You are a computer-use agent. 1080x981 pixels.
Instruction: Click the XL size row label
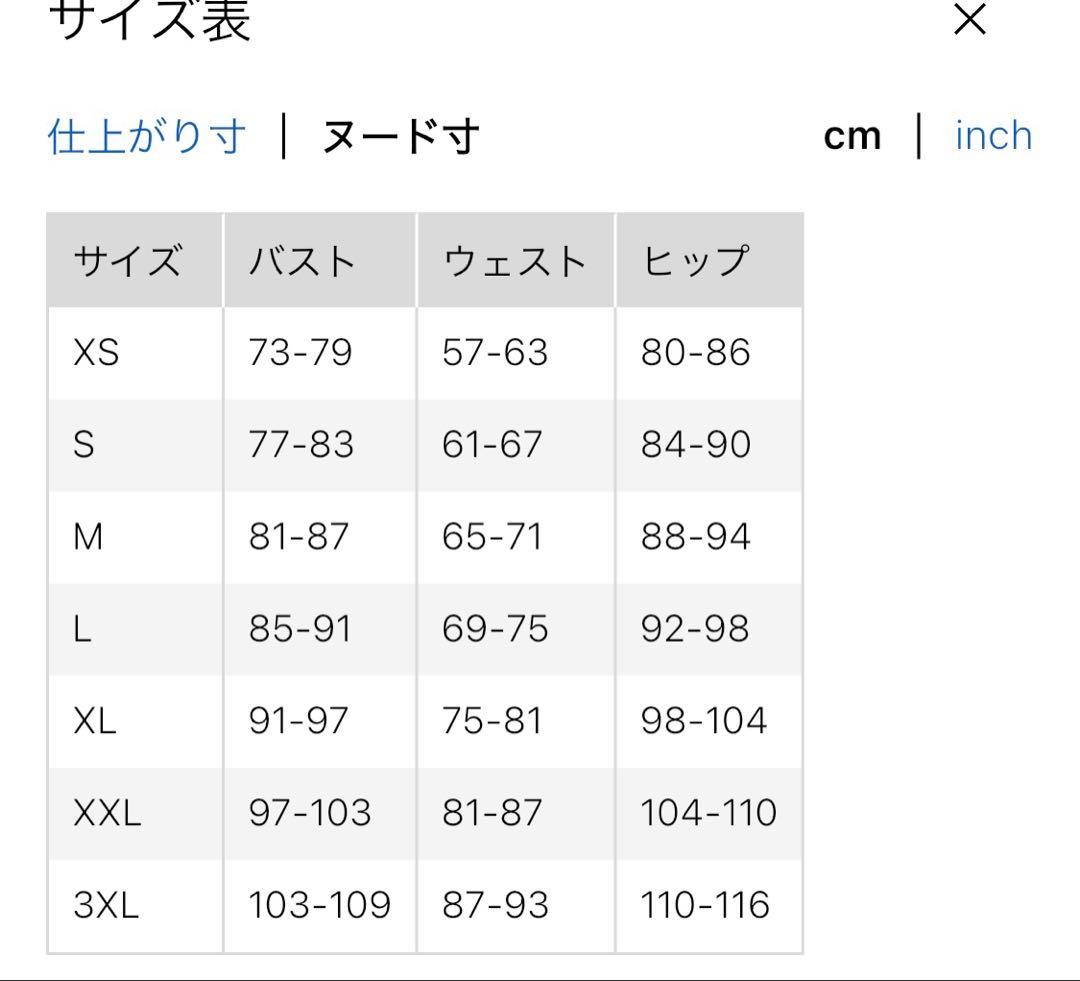click(95, 721)
